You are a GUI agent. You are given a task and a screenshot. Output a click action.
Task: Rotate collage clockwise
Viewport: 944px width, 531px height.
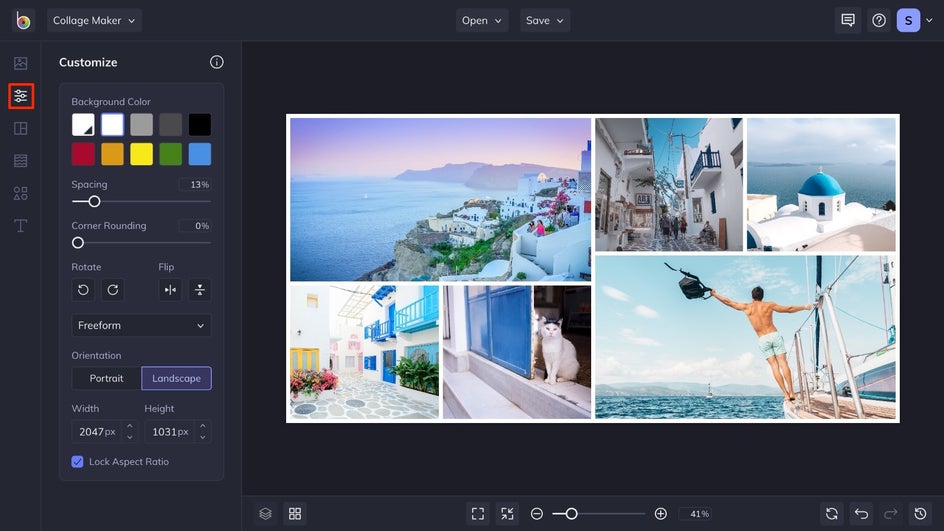[x=113, y=290]
